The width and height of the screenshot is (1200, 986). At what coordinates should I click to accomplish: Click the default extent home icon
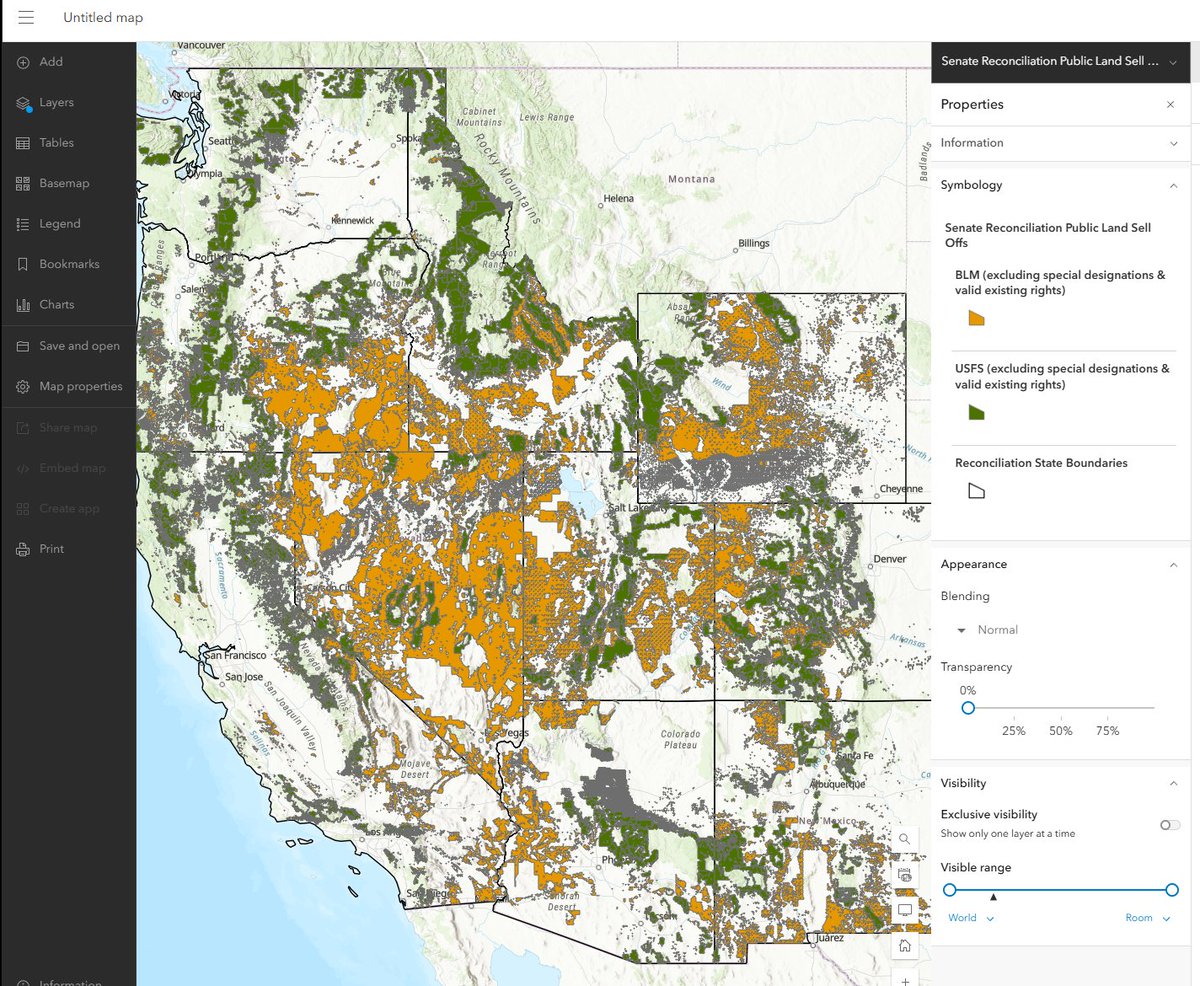tap(904, 945)
